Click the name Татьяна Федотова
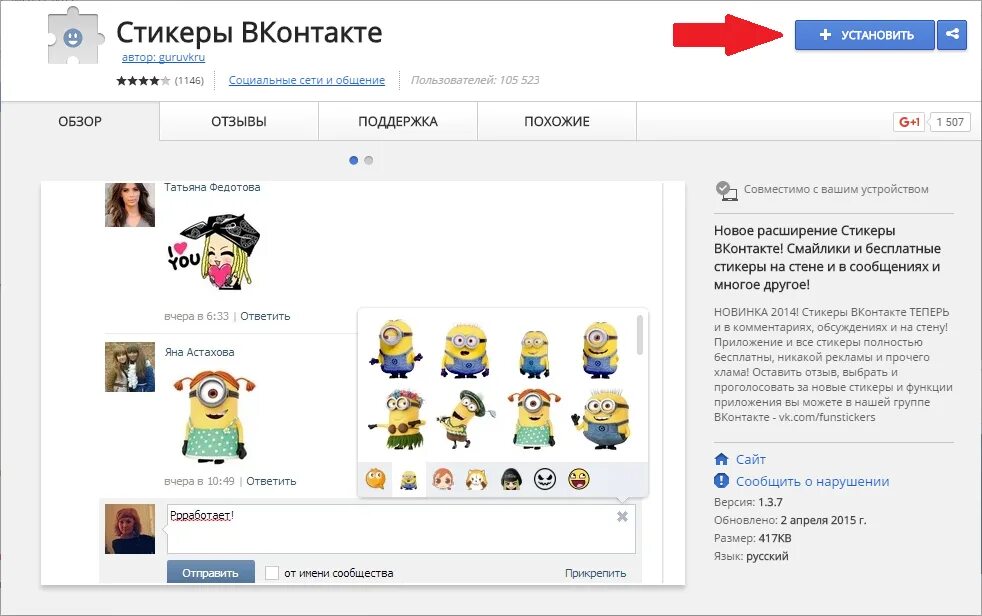Screen dimensions: 982x616 (212, 187)
